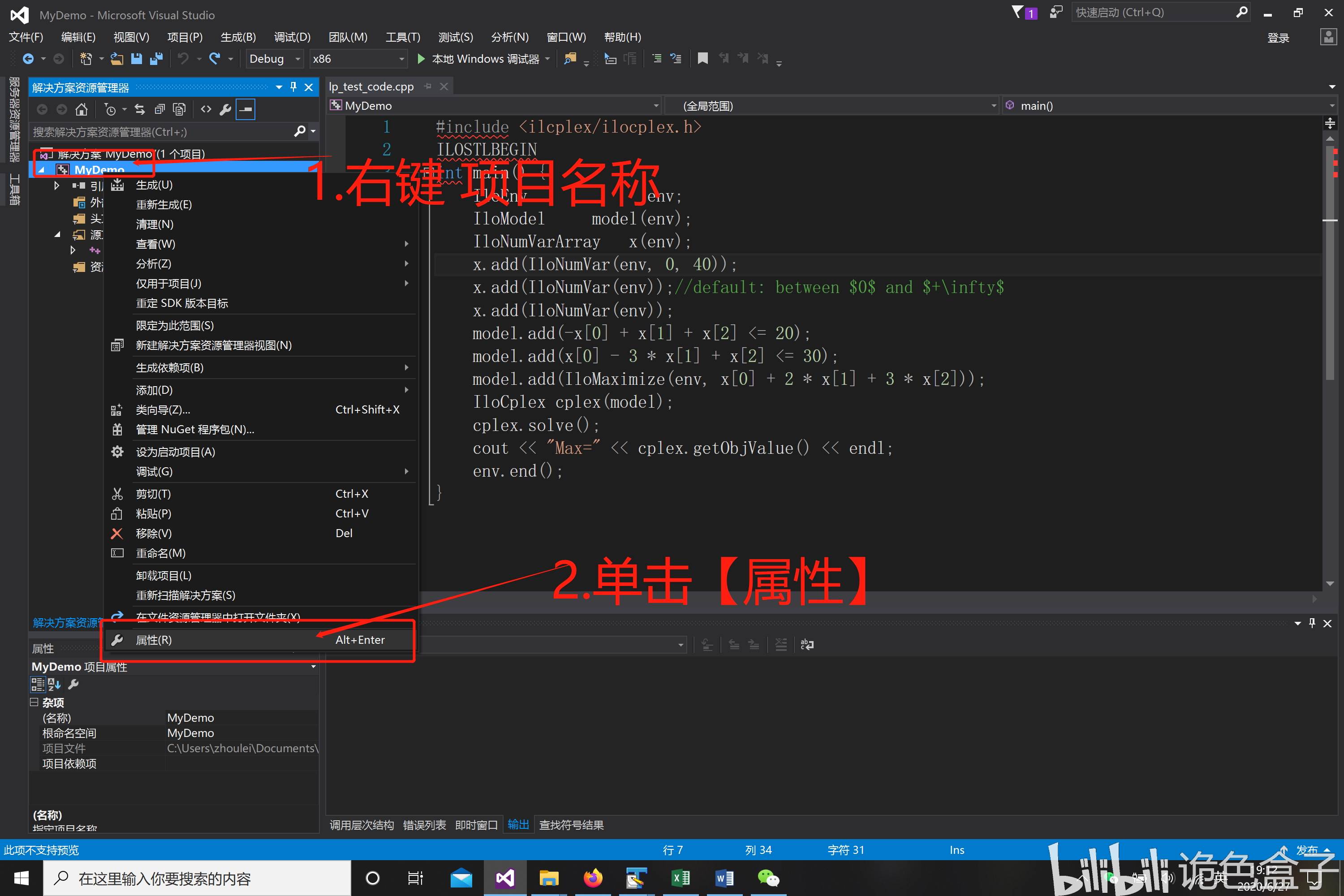固定底部输出窗口
Image resolution: width=1344 pixels, height=896 pixels.
click(x=1312, y=623)
